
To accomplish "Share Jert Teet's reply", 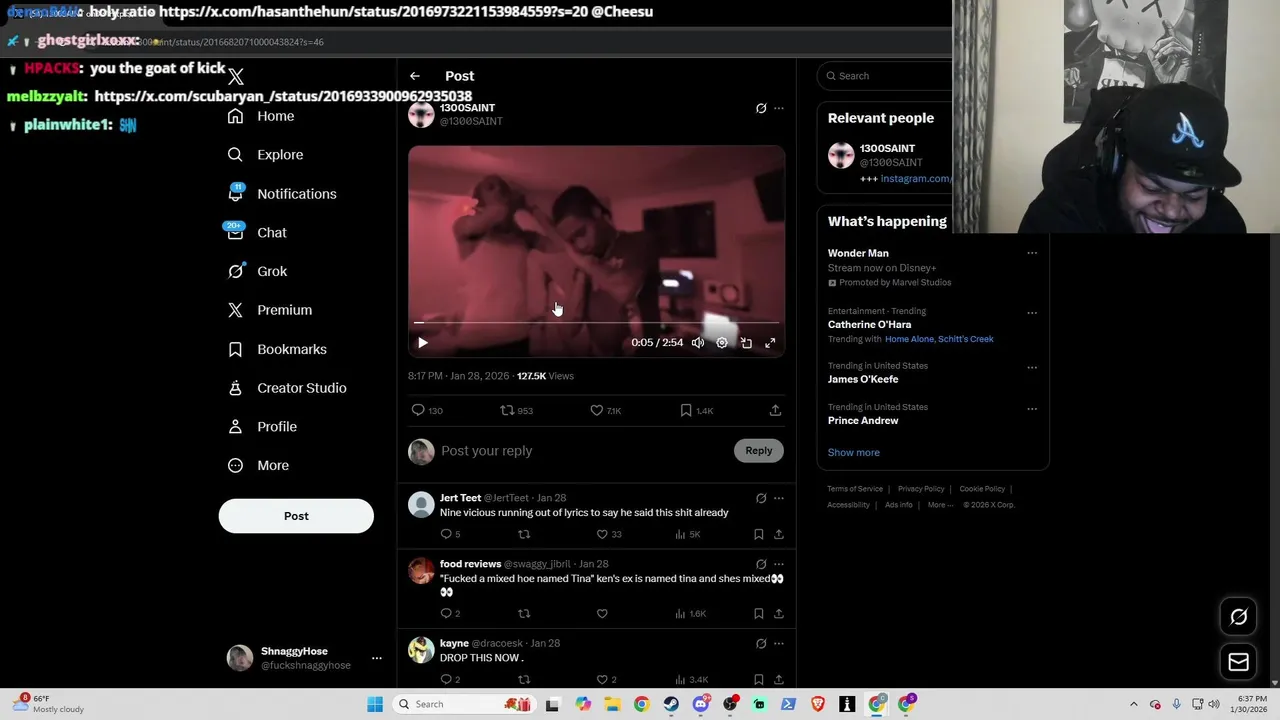I will [x=779, y=535].
